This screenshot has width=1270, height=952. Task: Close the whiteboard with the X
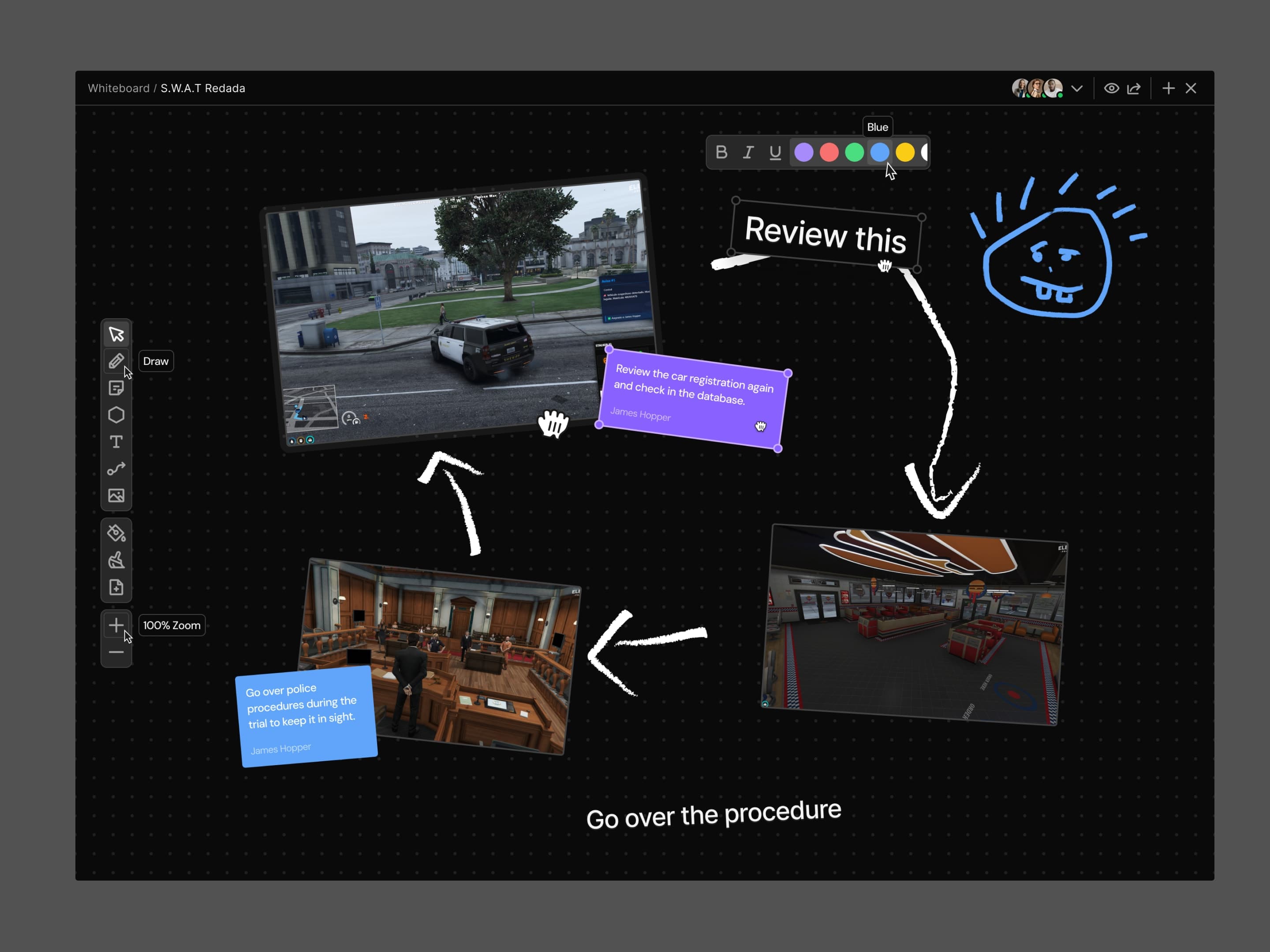coord(1191,89)
